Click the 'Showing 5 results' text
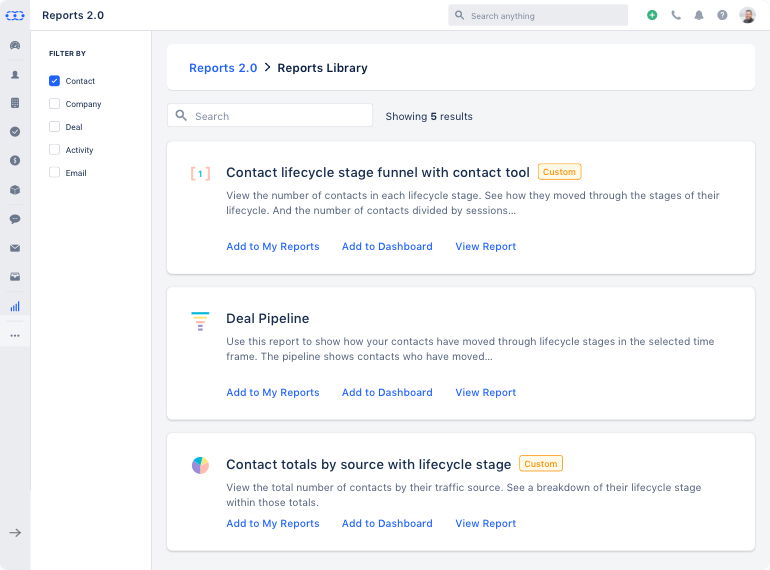 coord(429,116)
